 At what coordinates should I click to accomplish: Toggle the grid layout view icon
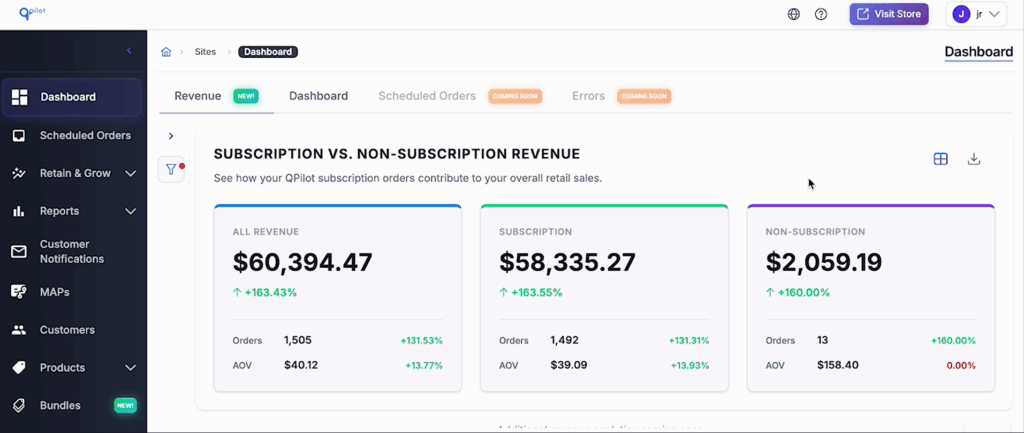[940, 159]
